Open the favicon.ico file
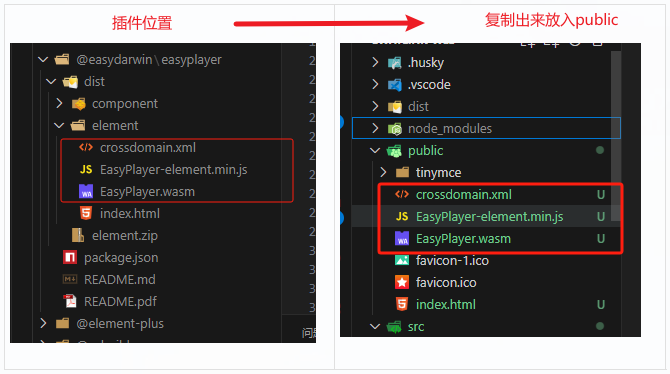 [446, 283]
